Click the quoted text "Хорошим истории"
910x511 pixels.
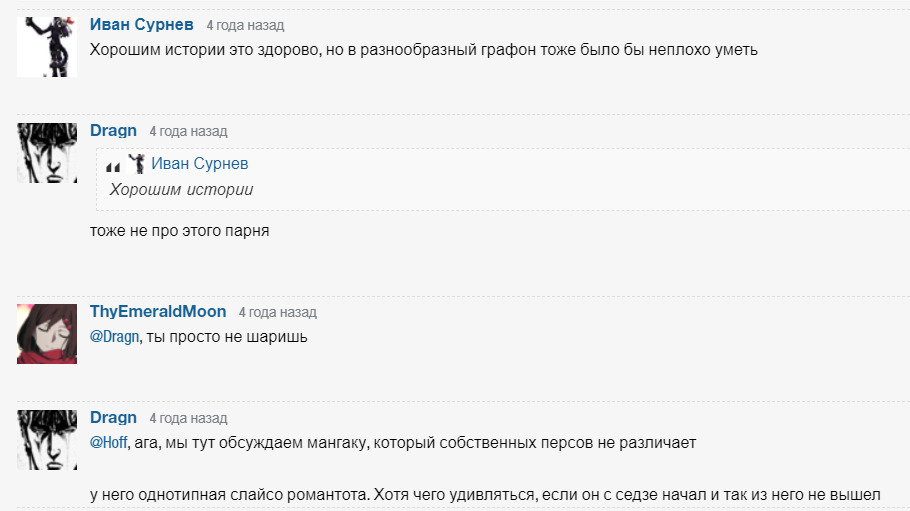181,190
